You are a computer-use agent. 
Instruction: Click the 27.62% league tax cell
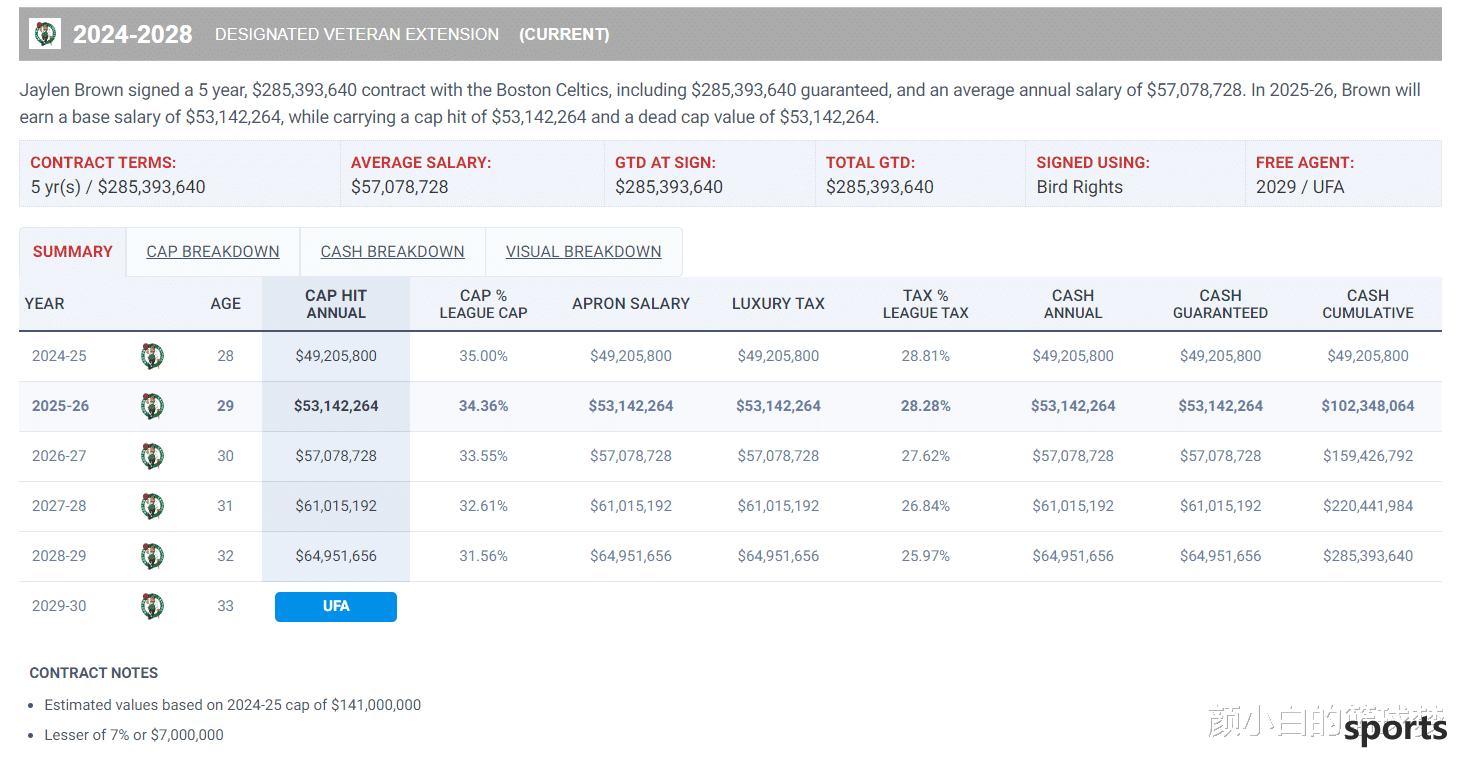coord(926,456)
